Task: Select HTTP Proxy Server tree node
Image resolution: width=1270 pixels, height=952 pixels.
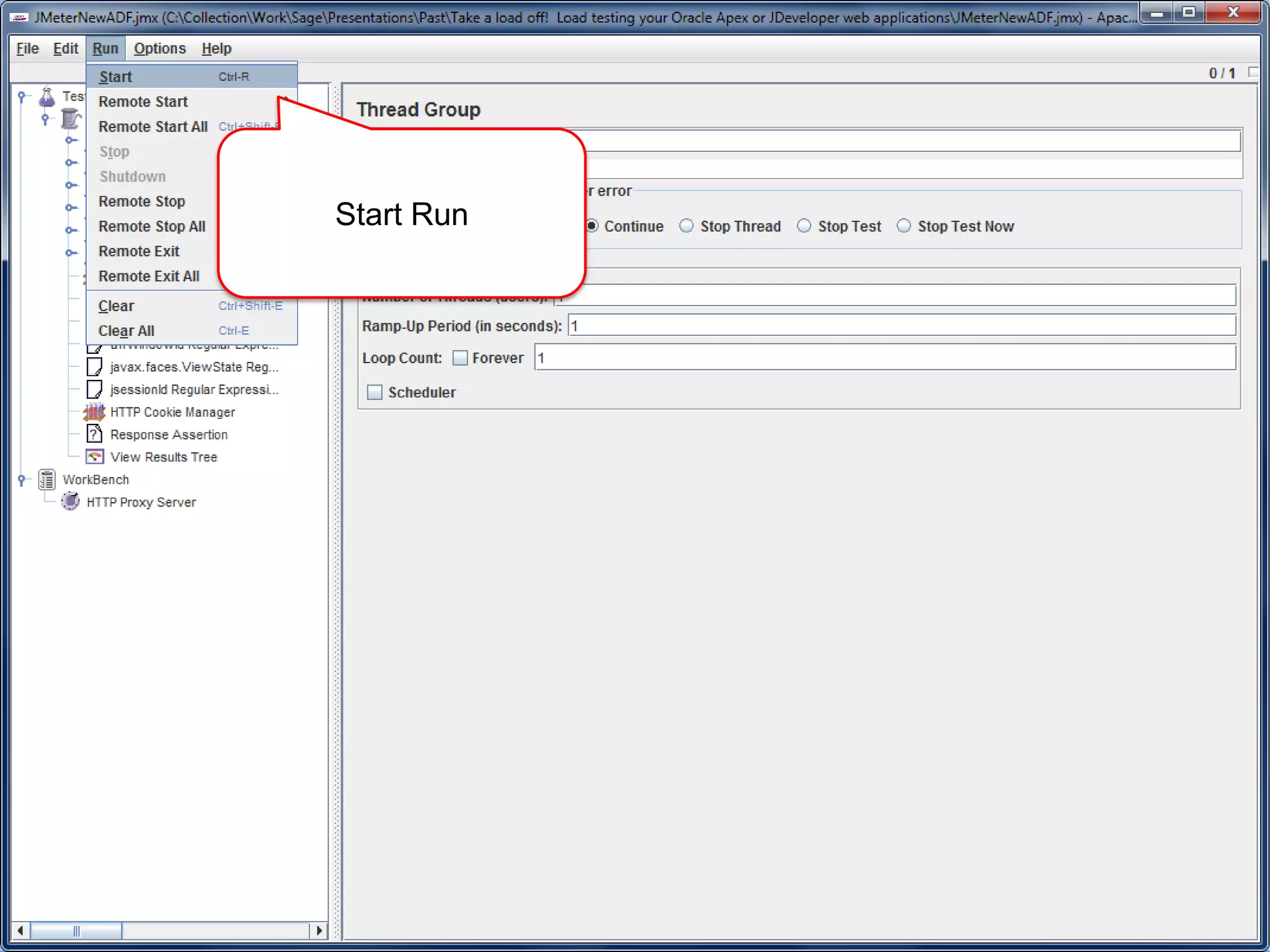Action: [x=141, y=502]
